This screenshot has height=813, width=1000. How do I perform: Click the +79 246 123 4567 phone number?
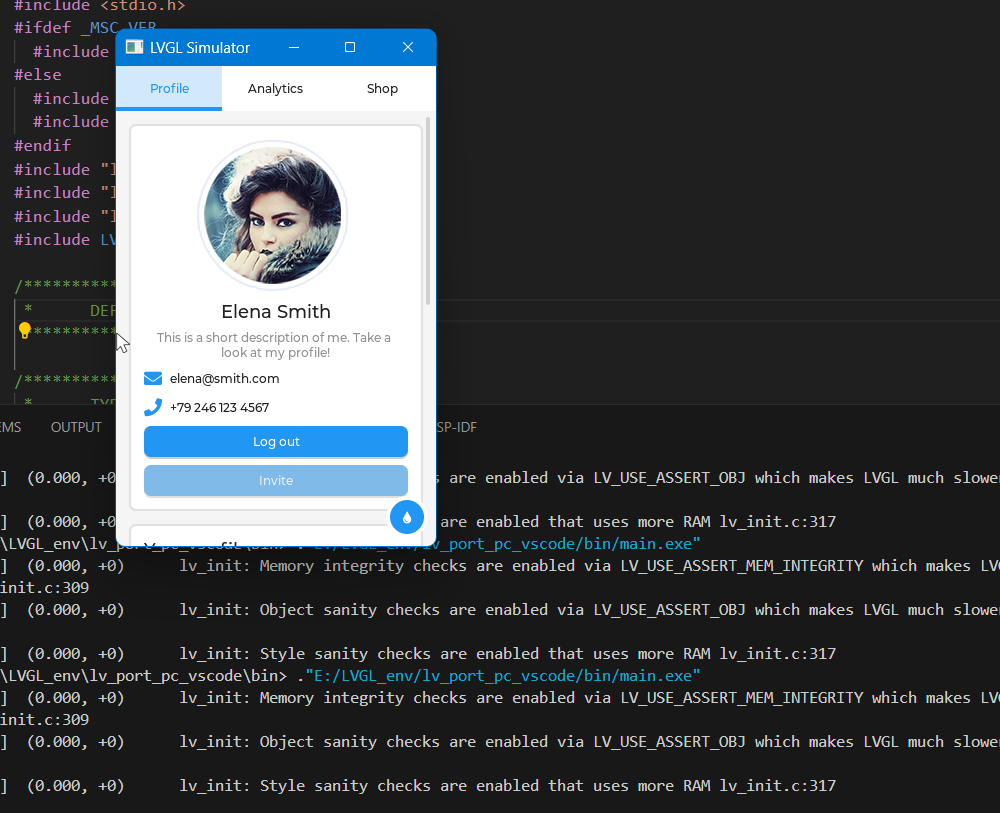click(219, 407)
